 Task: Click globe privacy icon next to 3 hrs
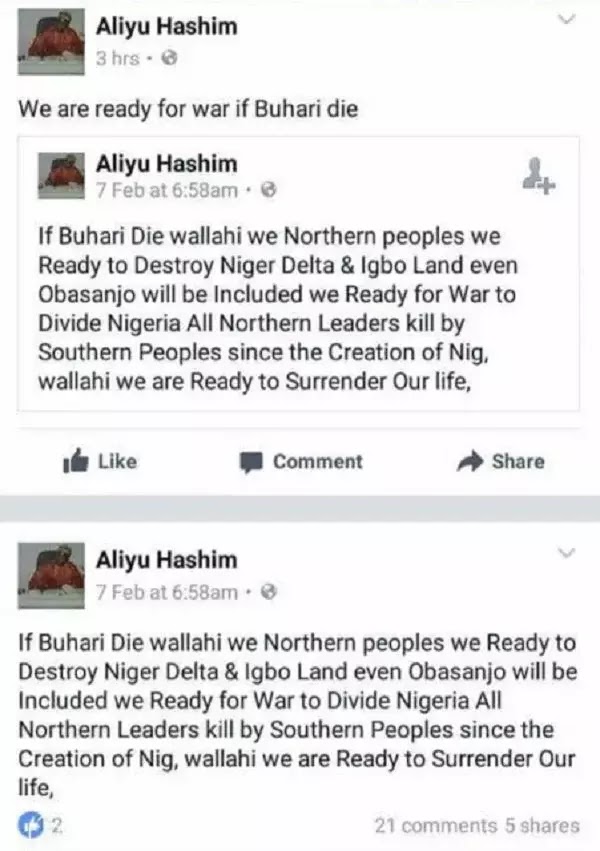(x=170, y=58)
